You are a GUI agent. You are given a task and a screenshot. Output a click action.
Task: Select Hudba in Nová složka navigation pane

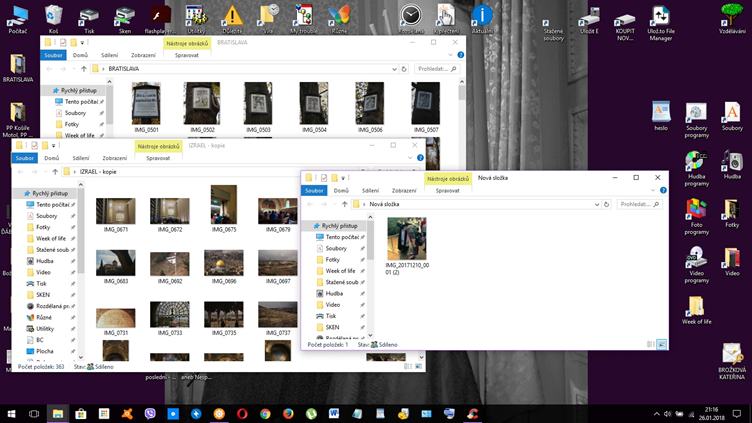334,293
